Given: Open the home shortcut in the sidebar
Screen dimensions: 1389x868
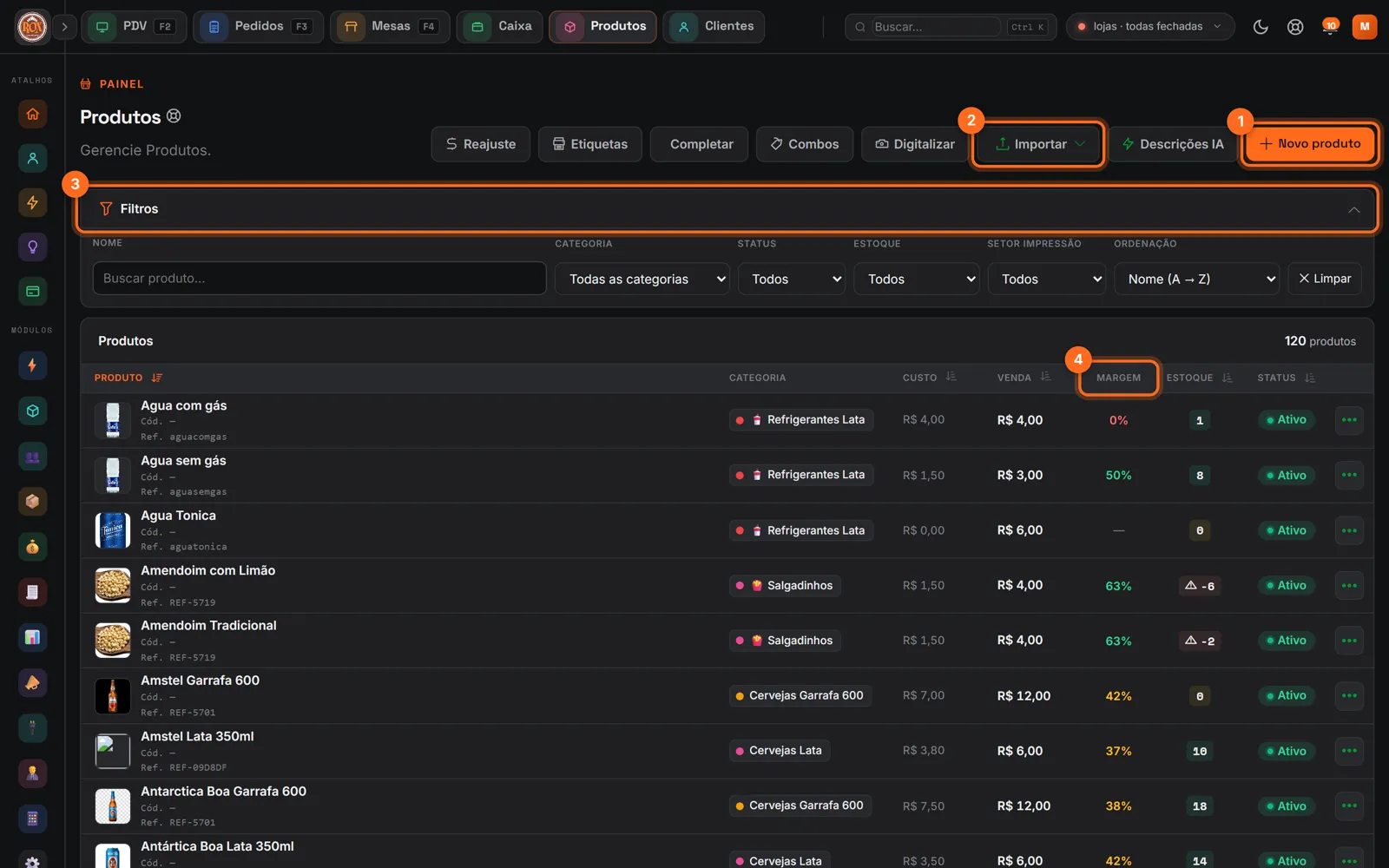Looking at the screenshot, I should point(32,114).
